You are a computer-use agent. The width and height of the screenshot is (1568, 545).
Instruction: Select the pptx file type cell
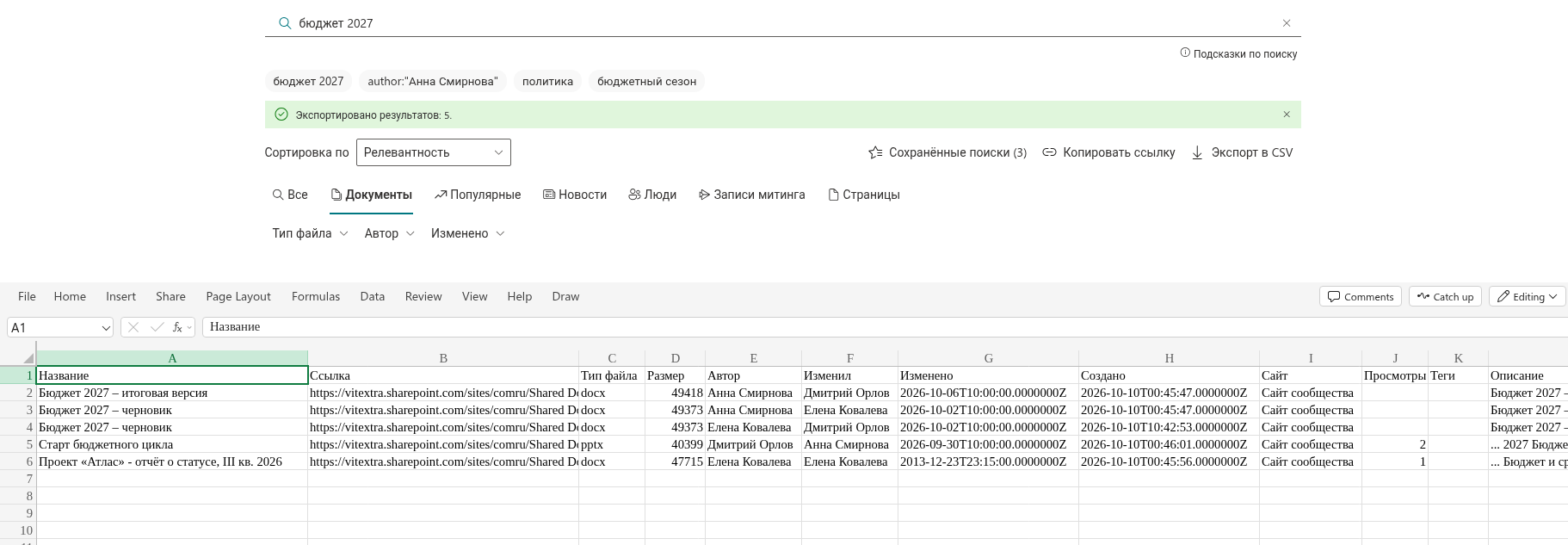[x=612, y=444]
